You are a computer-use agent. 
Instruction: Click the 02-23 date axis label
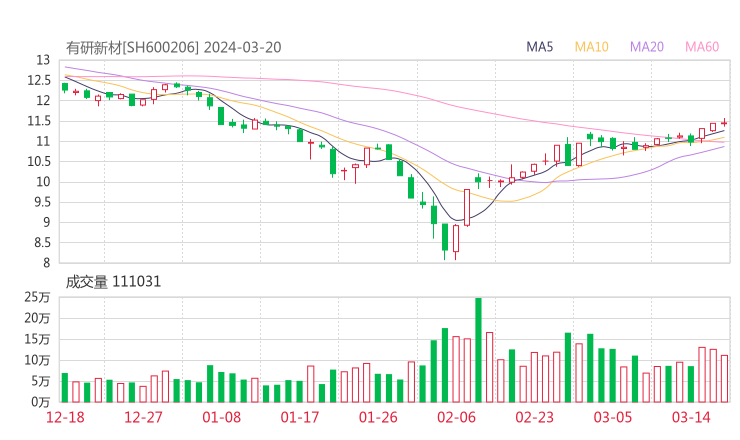tap(534, 417)
